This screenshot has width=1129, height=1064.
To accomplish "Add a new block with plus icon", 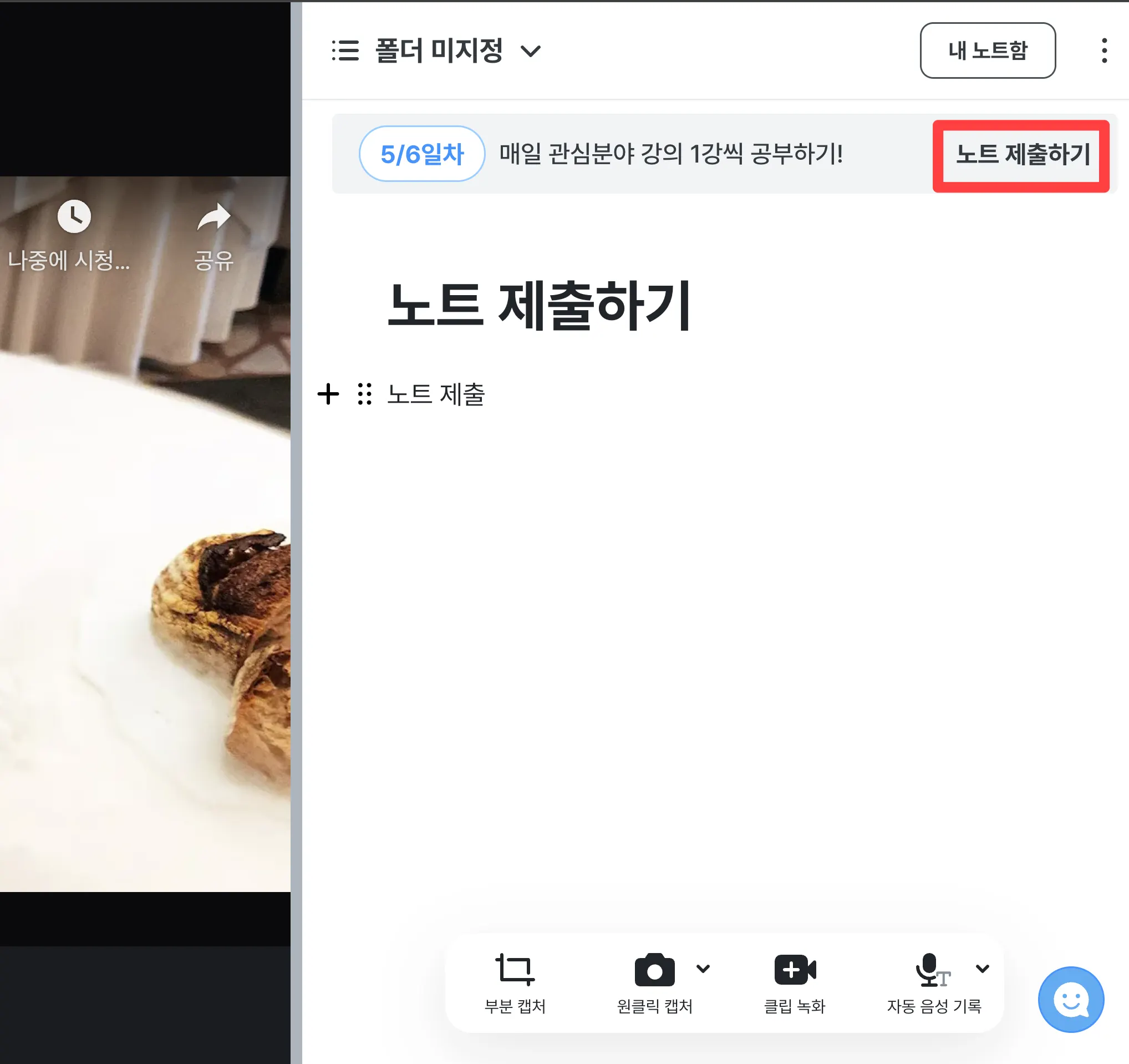I will click(328, 394).
